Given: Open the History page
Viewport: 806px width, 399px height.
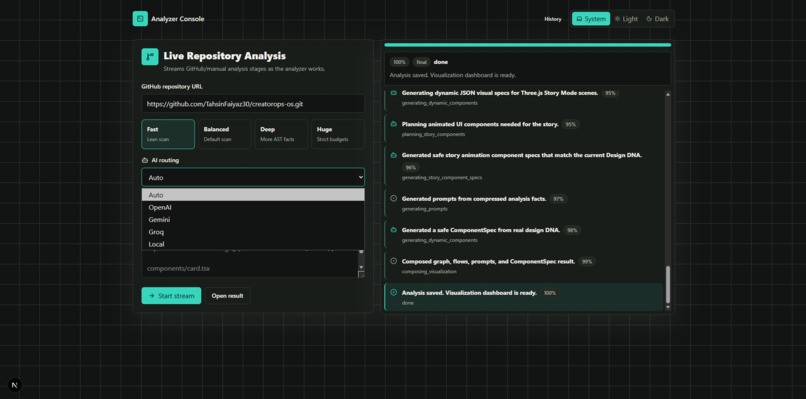Looking at the screenshot, I should point(553,19).
